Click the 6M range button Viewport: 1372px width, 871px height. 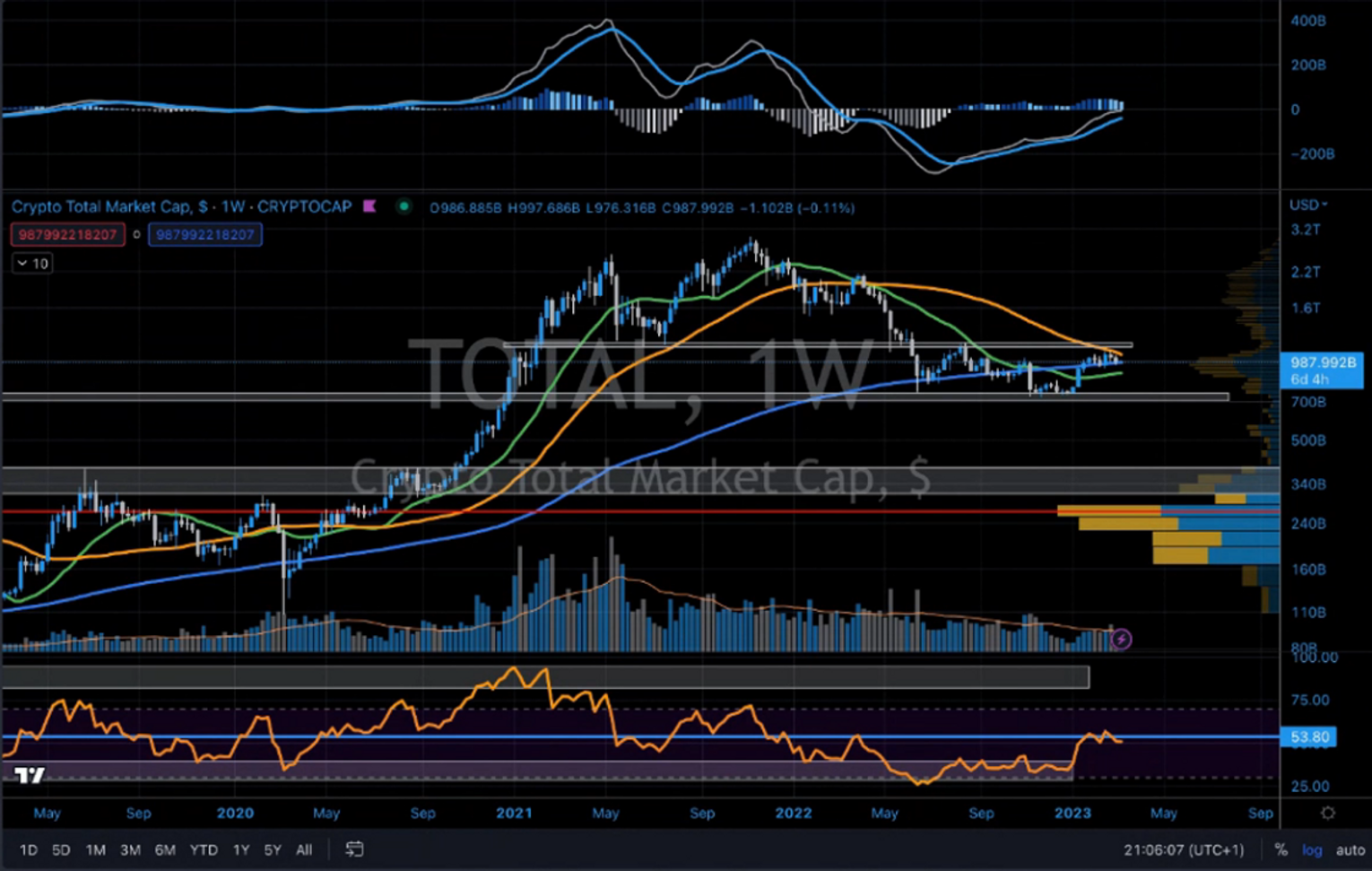pos(165,849)
